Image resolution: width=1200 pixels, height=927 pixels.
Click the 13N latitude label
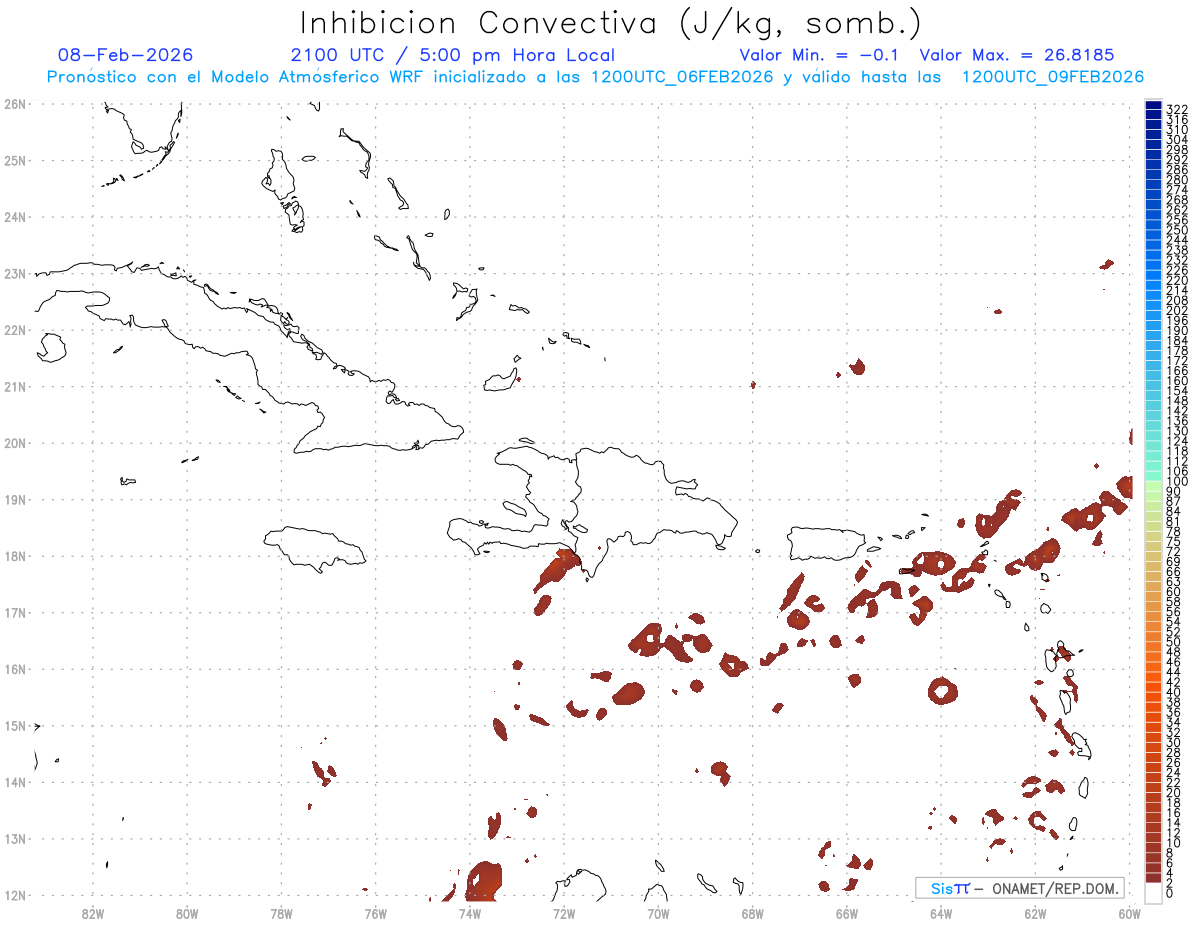point(14,839)
